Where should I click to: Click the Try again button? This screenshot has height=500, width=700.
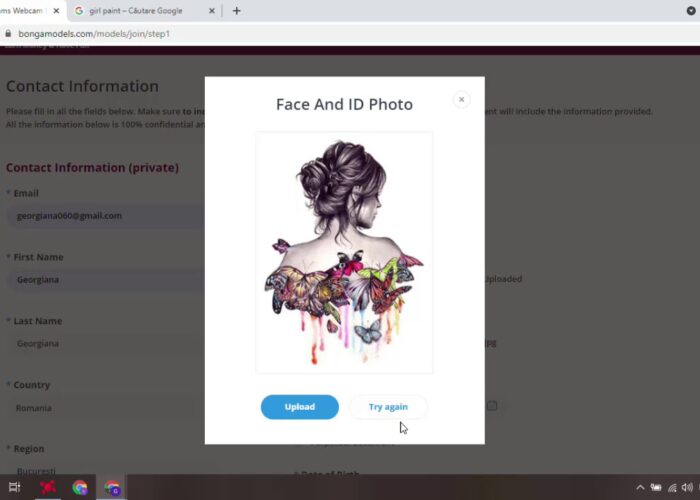point(388,407)
